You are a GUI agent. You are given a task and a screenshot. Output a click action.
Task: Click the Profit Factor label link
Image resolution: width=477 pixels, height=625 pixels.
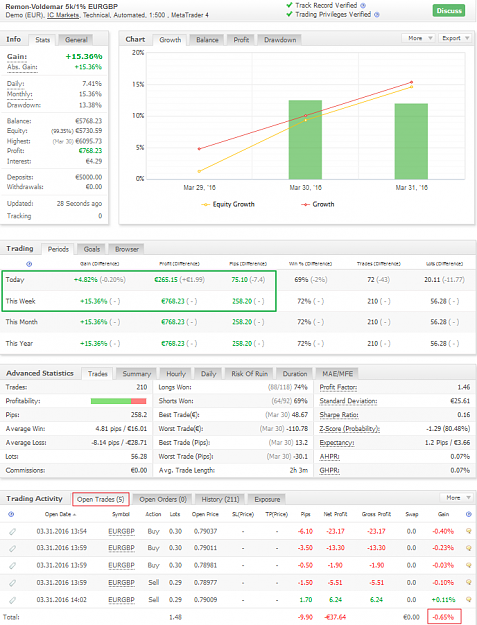(338, 387)
